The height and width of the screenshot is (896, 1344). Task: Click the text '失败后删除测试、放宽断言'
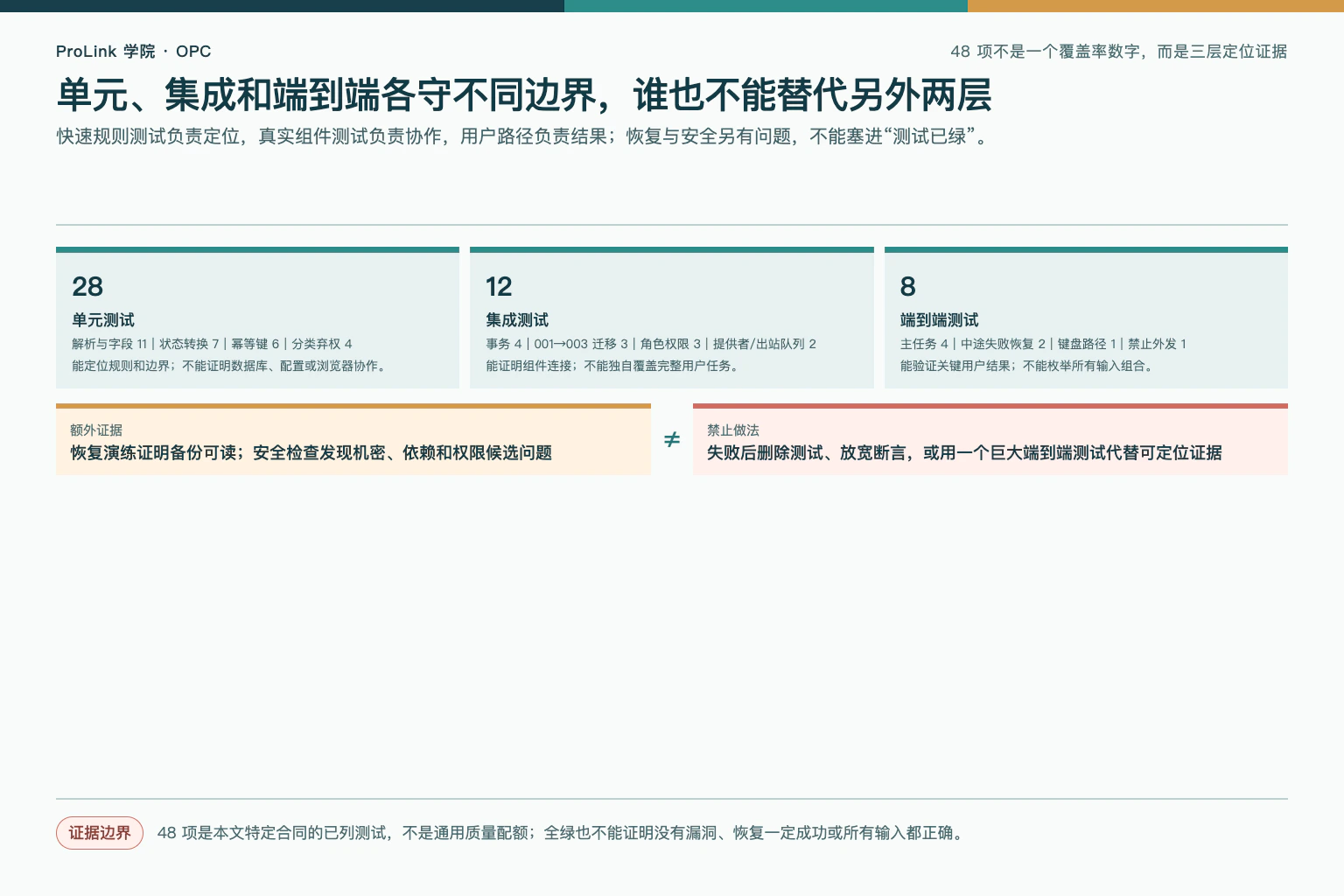click(x=964, y=452)
